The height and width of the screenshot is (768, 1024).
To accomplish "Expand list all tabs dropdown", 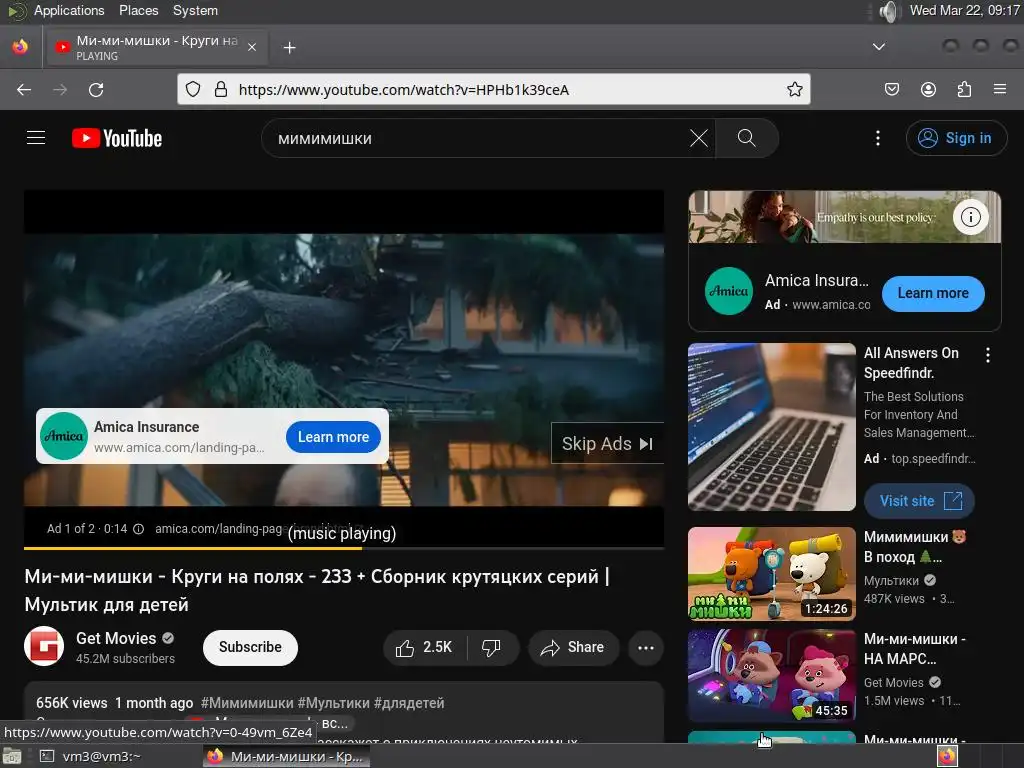I will [x=879, y=47].
